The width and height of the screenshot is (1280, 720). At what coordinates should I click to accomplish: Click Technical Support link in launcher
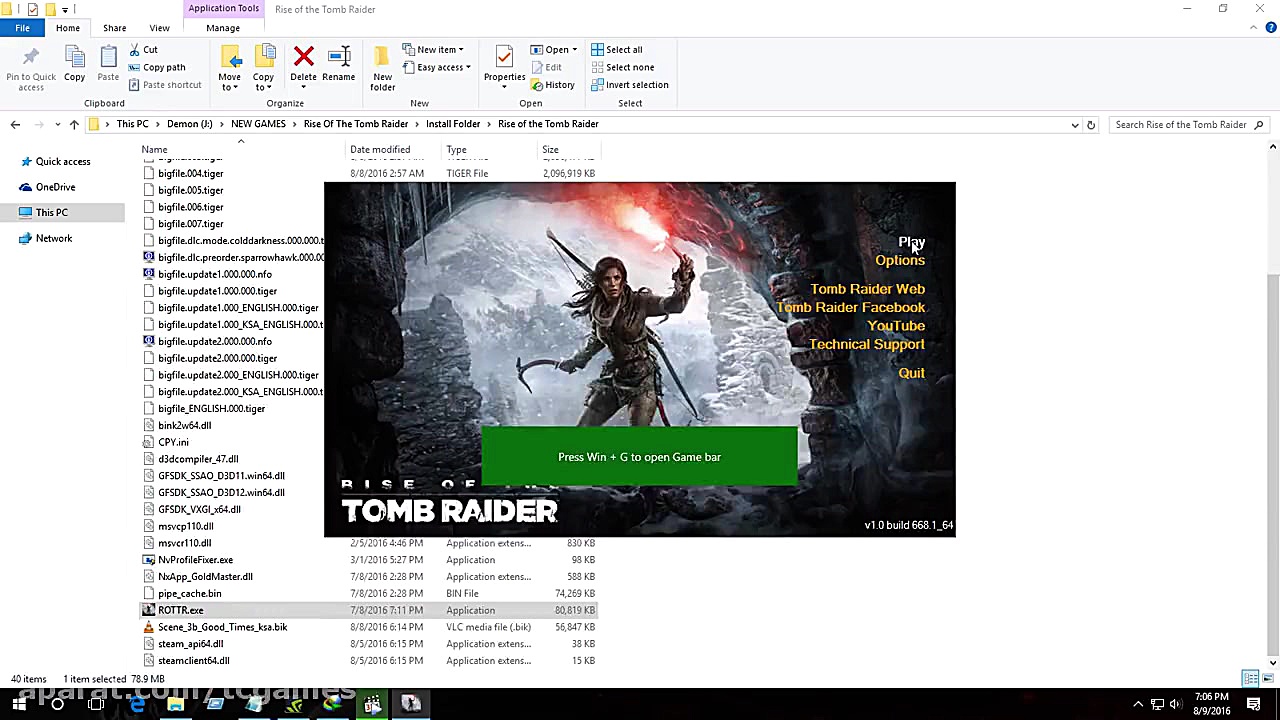coord(866,344)
